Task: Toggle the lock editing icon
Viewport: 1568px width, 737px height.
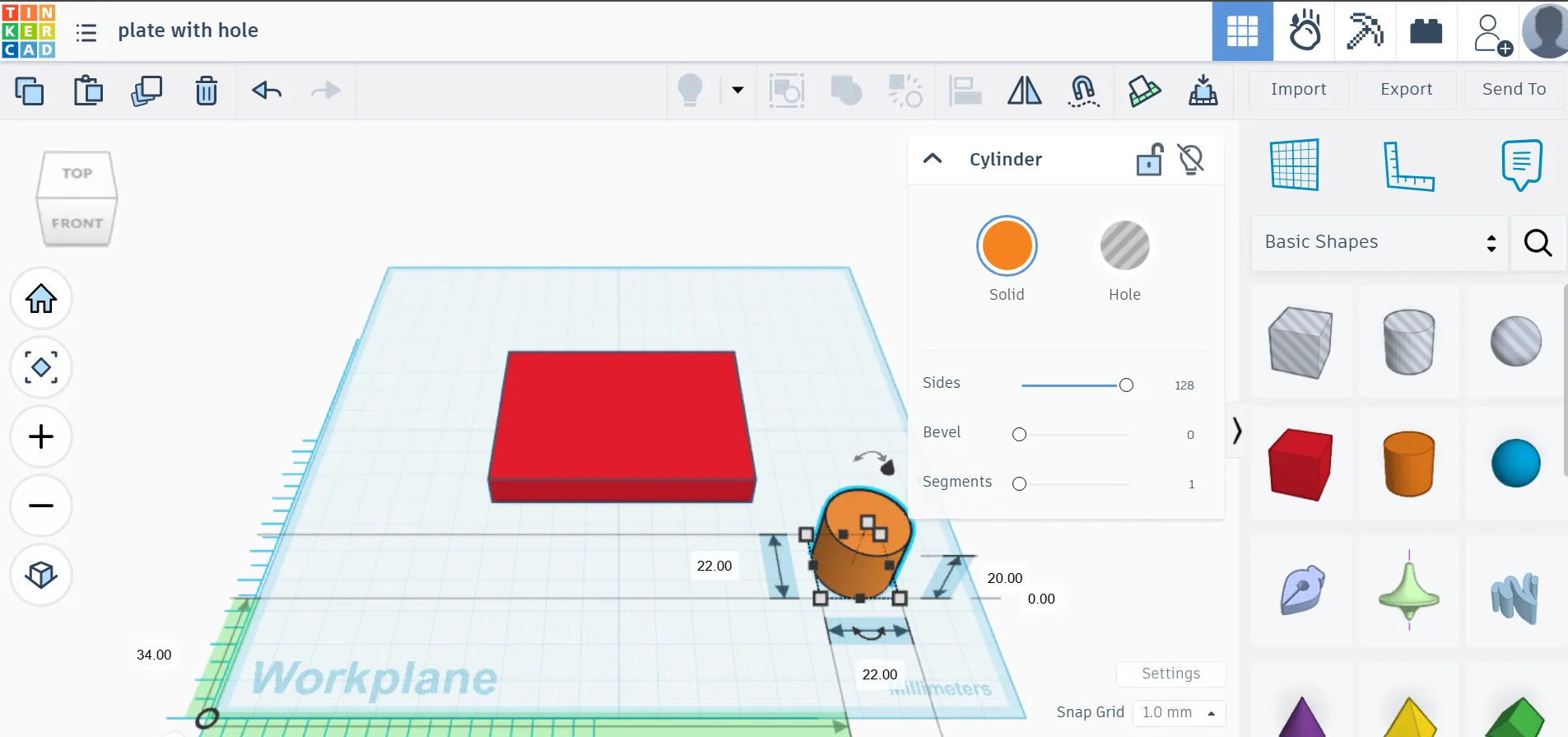Action: pyautogui.click(x=1149, y=160)
